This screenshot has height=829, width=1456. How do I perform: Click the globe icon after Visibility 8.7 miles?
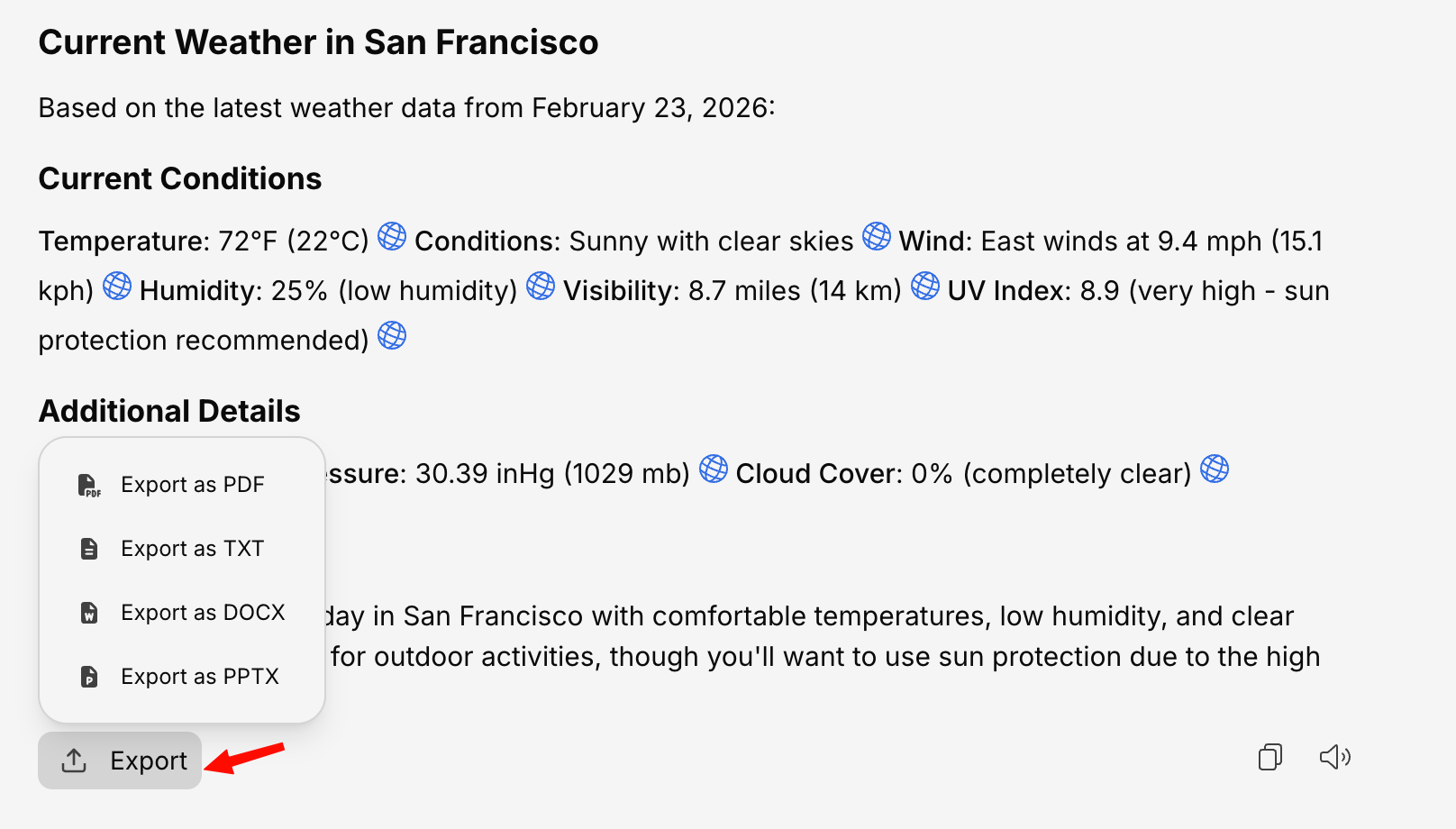click(925, 287)
